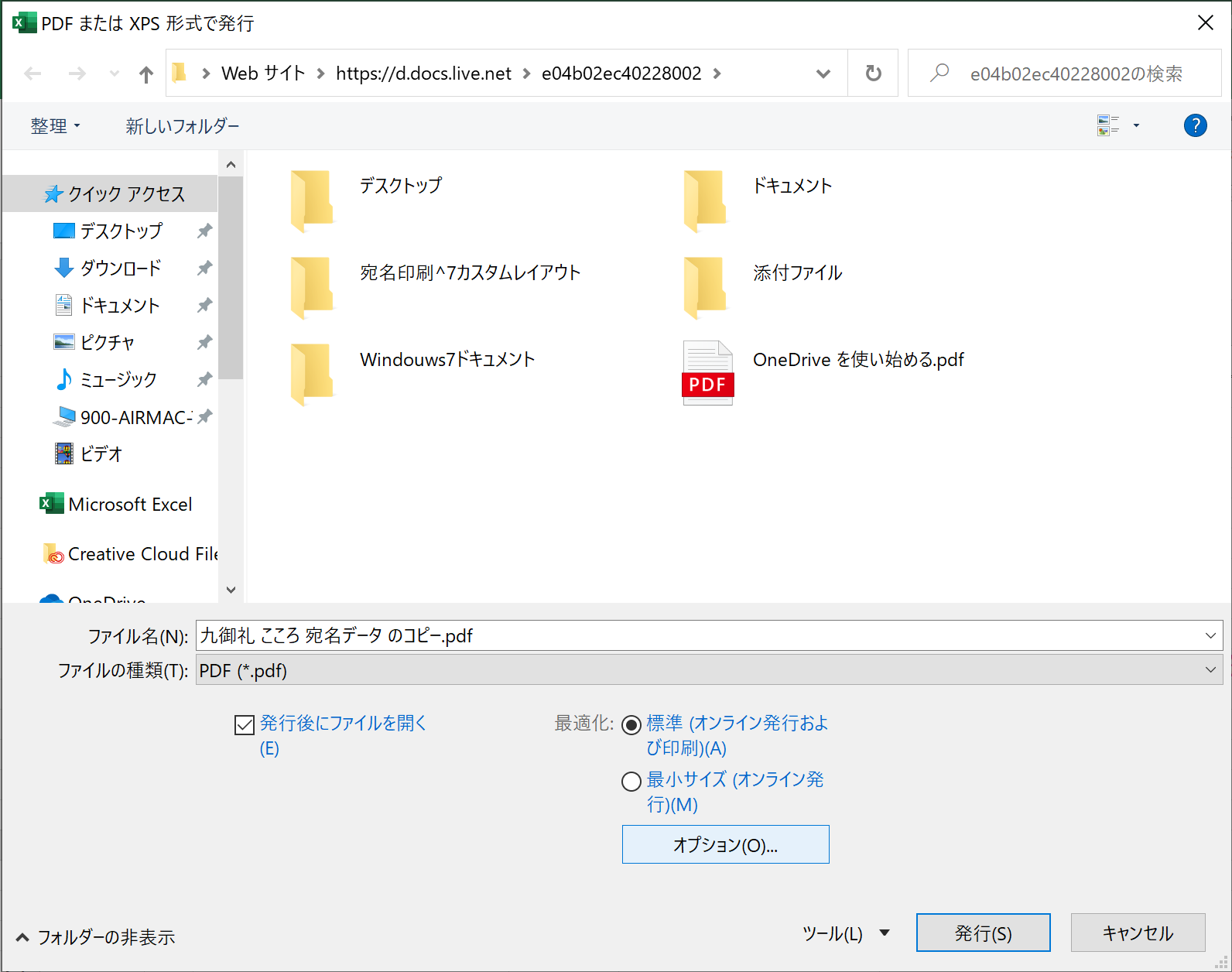The width and height of the screenshot is (1232, 972).
Task: Toggle the 発行後にファイルを開く checkbox
Action: (245, 724)
